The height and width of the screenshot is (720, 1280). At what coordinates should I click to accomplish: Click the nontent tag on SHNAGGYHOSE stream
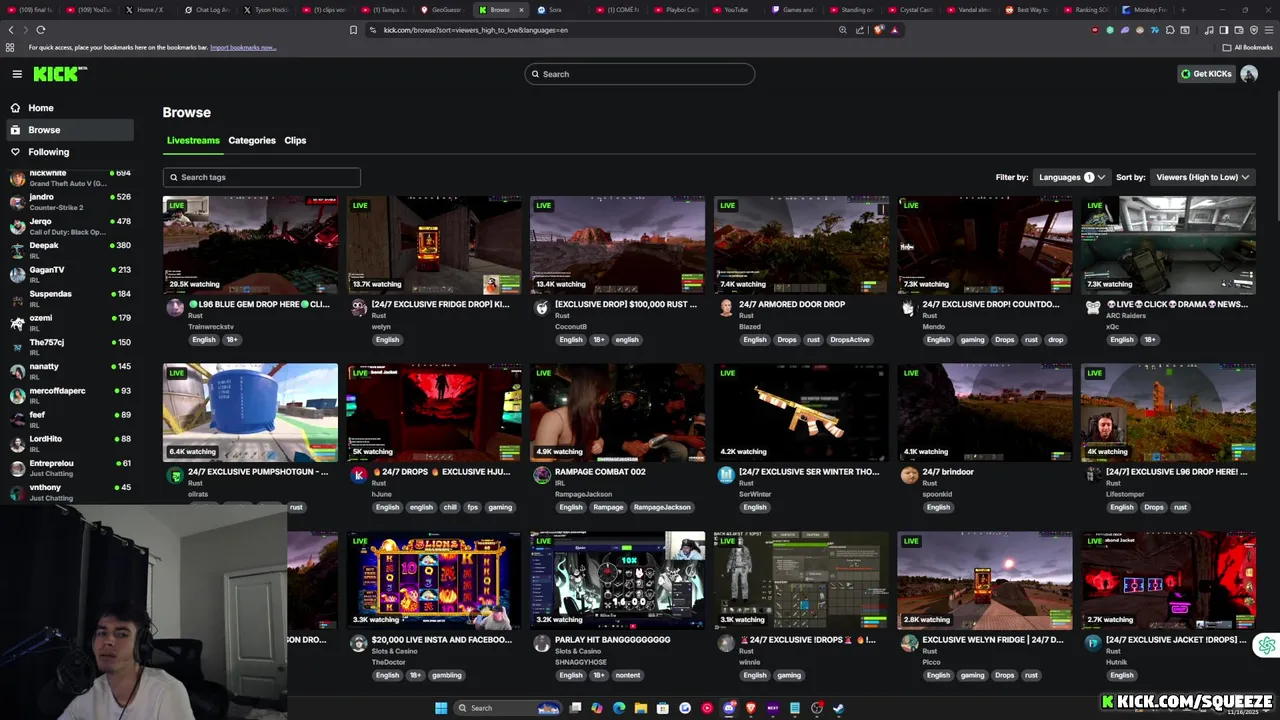[x=628, y=676]
